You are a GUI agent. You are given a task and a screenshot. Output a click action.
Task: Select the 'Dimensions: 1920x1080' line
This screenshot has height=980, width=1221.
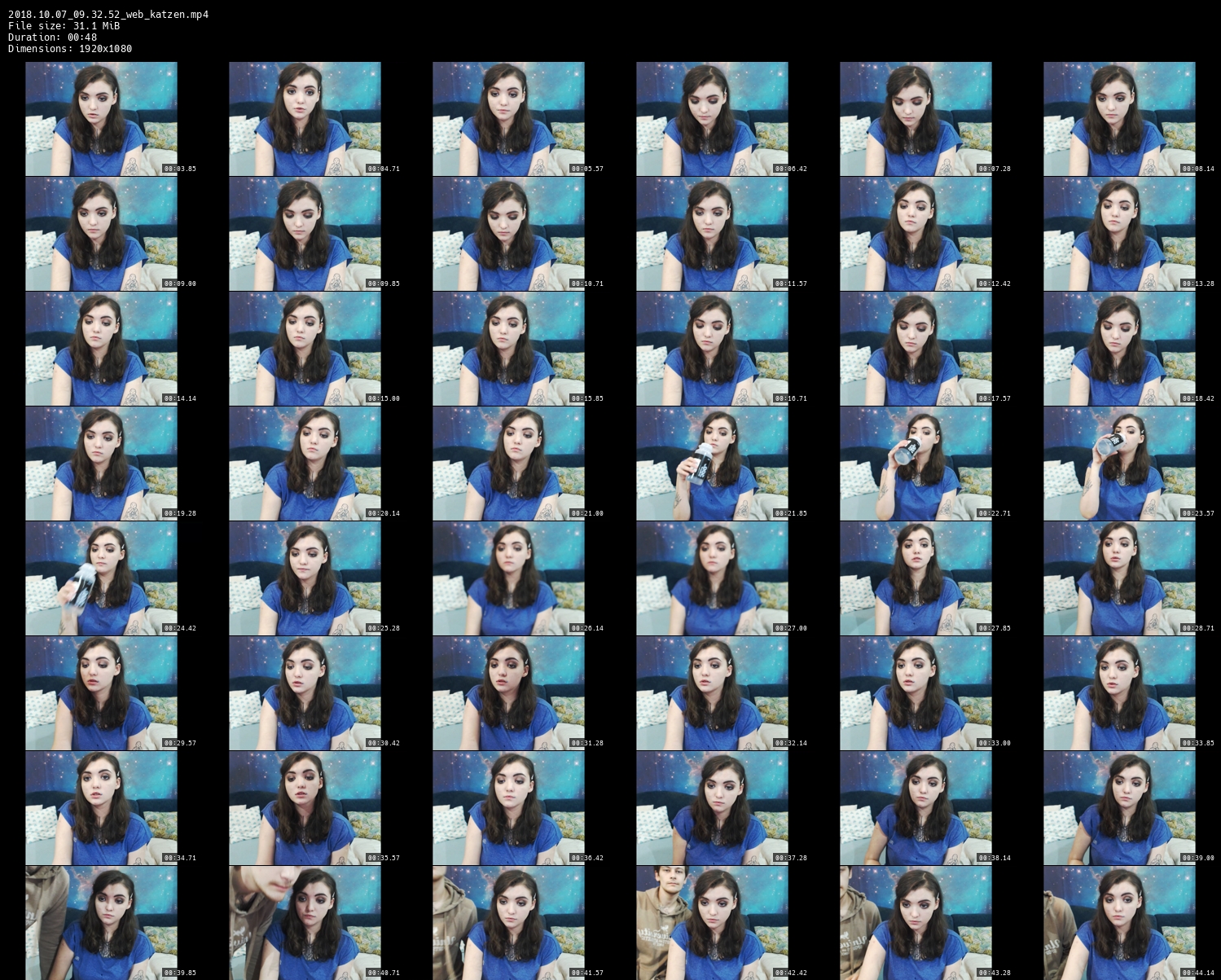pos(70,49)
